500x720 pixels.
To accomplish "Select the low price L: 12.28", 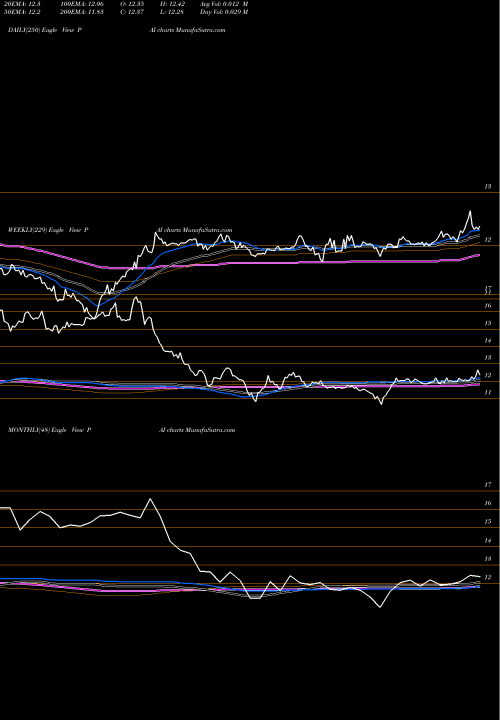I will (x=172, y=12).
